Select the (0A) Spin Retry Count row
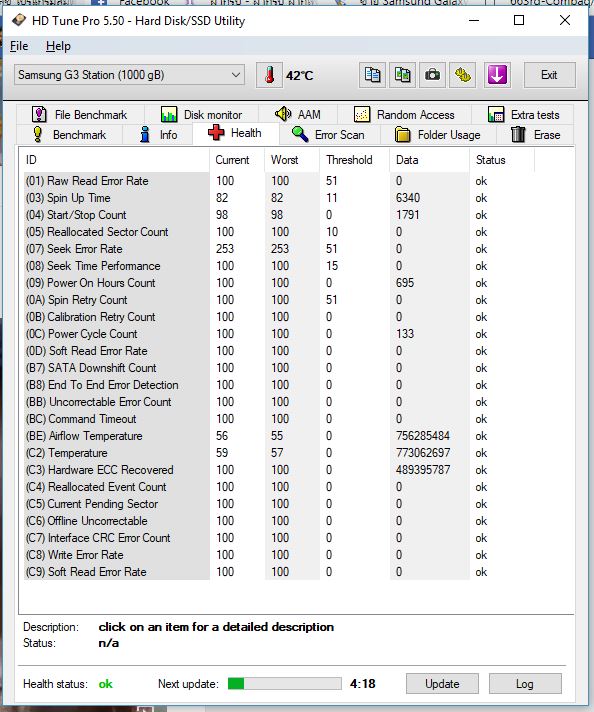 [279, 300]
